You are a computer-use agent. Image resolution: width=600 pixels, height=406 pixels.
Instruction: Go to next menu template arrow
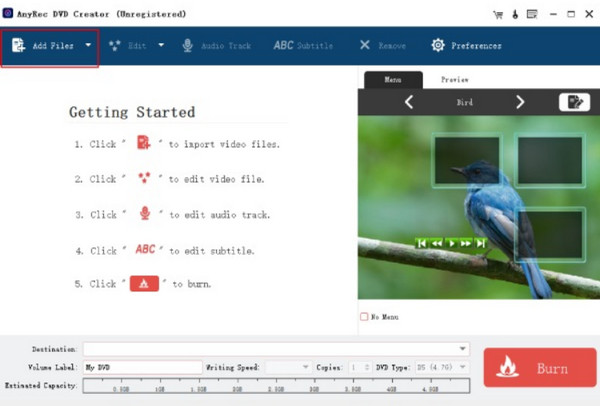520,102
